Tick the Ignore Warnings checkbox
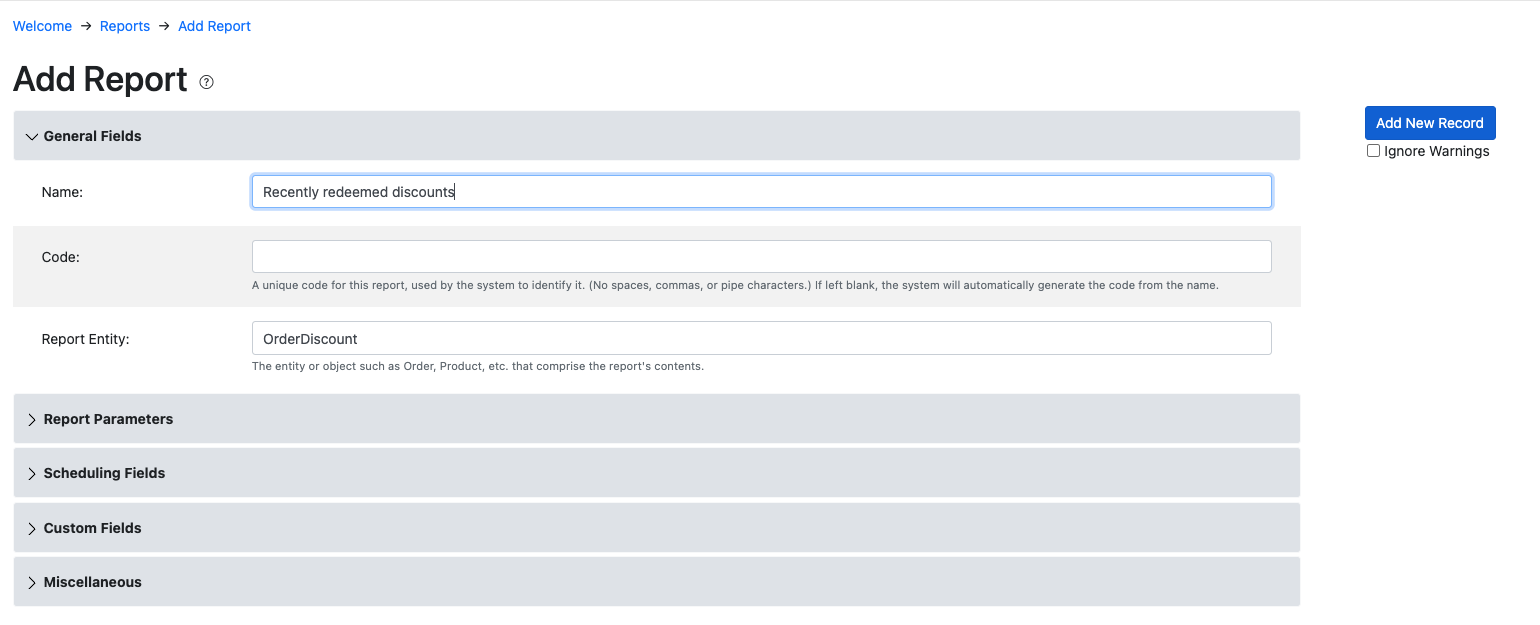 (1373, 151)
